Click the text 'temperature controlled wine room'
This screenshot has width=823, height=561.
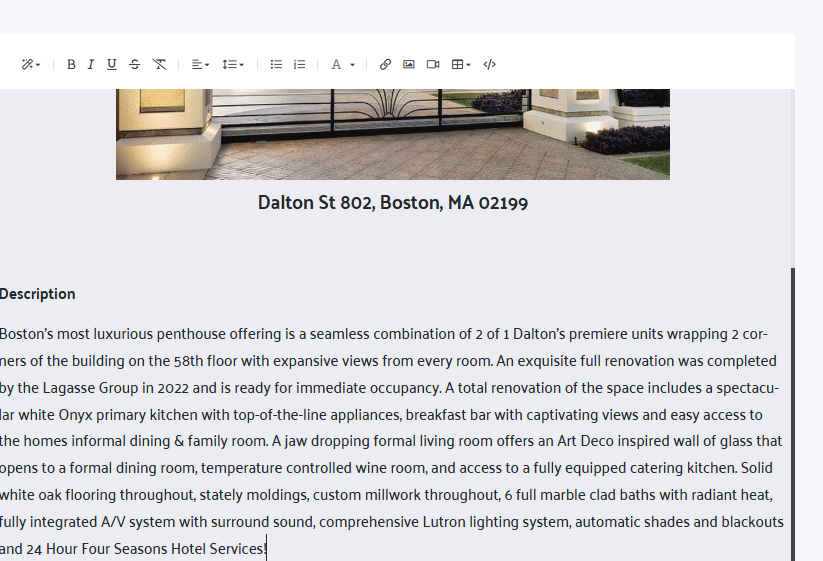pyautogui.click(x=313, y=468)
